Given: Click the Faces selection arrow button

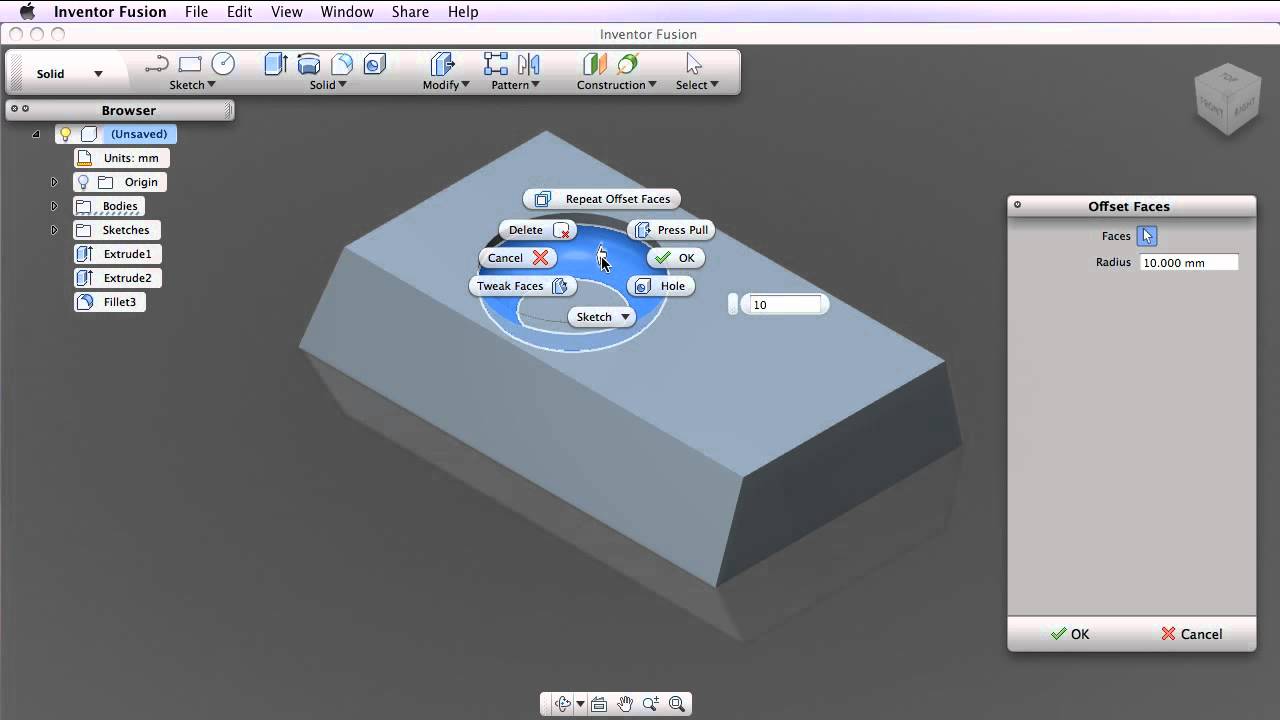Looking at the screenshot, I should pos(1147,236).
